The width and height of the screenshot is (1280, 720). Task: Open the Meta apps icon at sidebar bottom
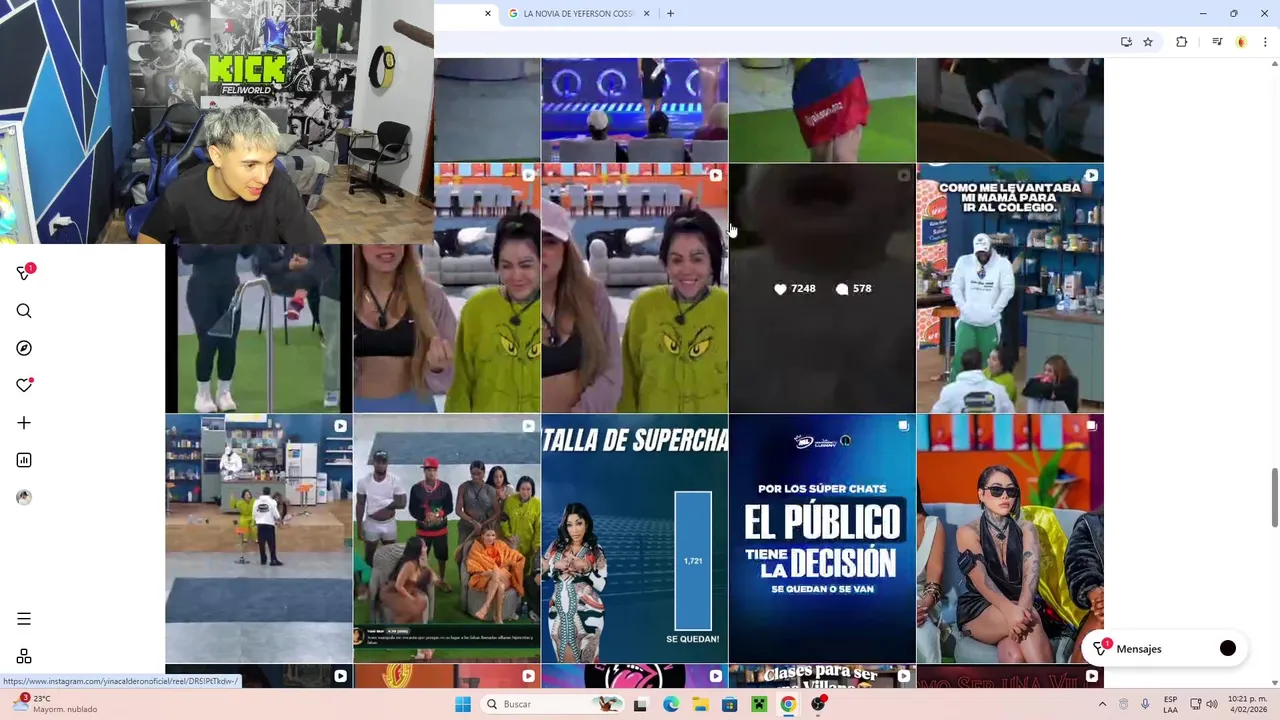24,657
